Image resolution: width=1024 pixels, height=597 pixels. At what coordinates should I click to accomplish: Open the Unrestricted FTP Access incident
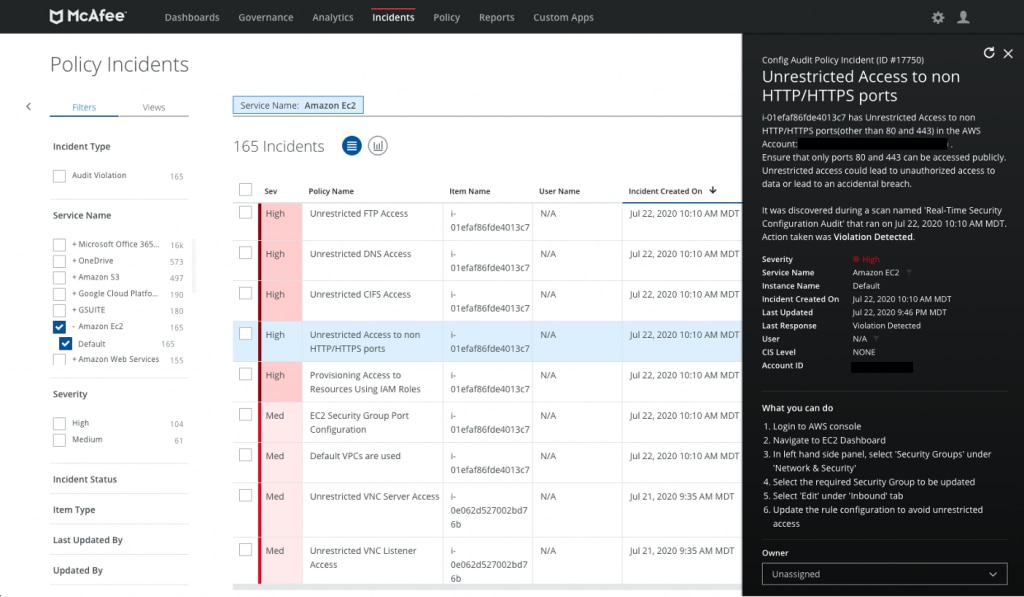pos(359,214)
